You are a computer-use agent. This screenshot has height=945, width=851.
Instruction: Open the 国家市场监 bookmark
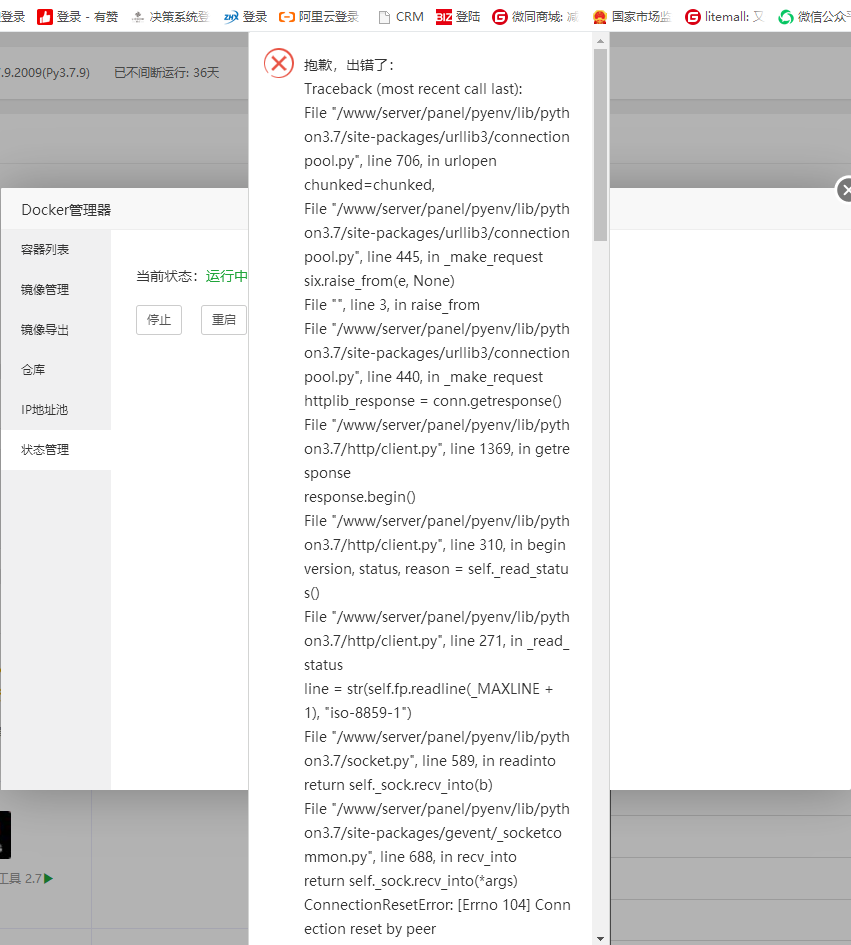pyautogui.click(x=632, y=17)
